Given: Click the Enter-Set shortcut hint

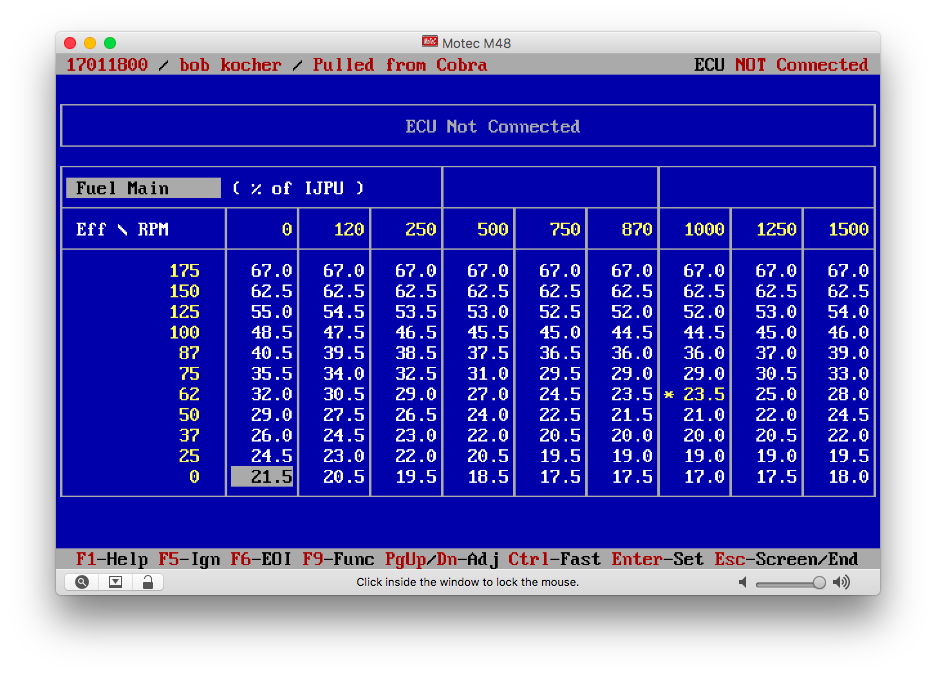Looking at the screenshot, I should 657,559.
